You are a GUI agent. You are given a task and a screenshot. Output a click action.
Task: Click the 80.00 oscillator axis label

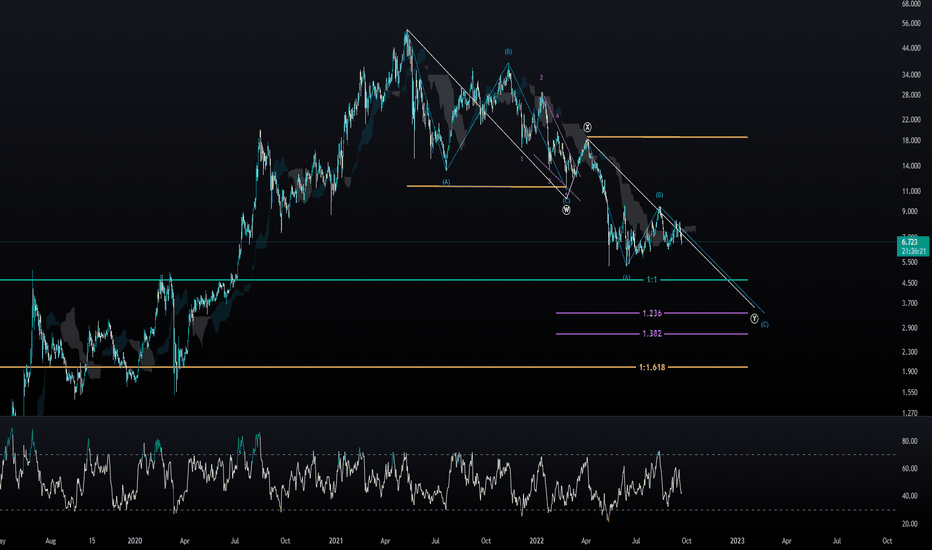pyautogui.click(x=909, y=441)
